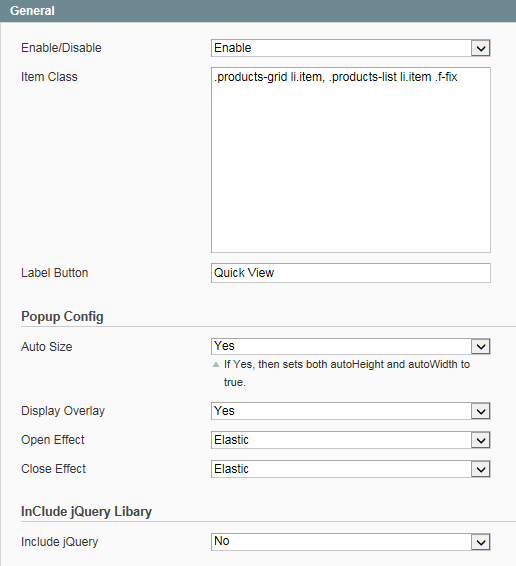
Task: Expand the Include jQuery dropdown arrow
Action: [481, 542]
